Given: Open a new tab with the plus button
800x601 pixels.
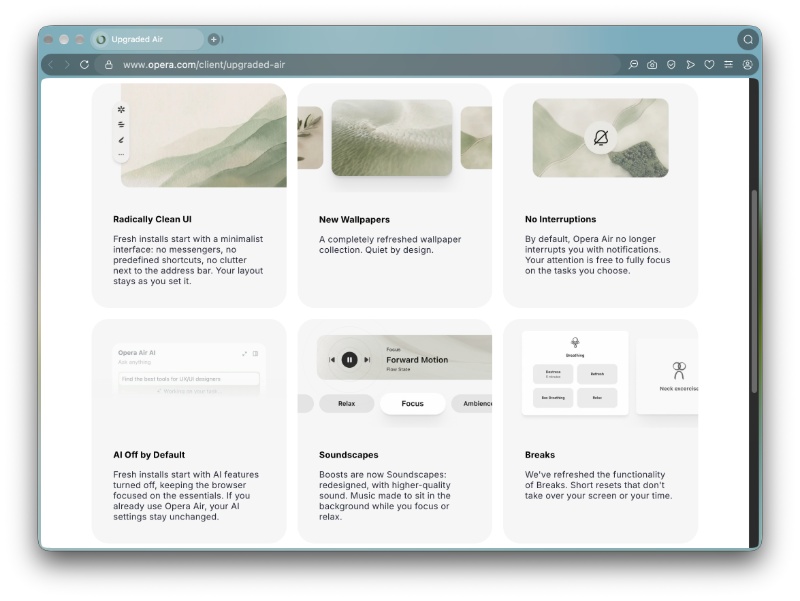Looking at the screenshot, I should pyautogui.click(x=214, y=39).
